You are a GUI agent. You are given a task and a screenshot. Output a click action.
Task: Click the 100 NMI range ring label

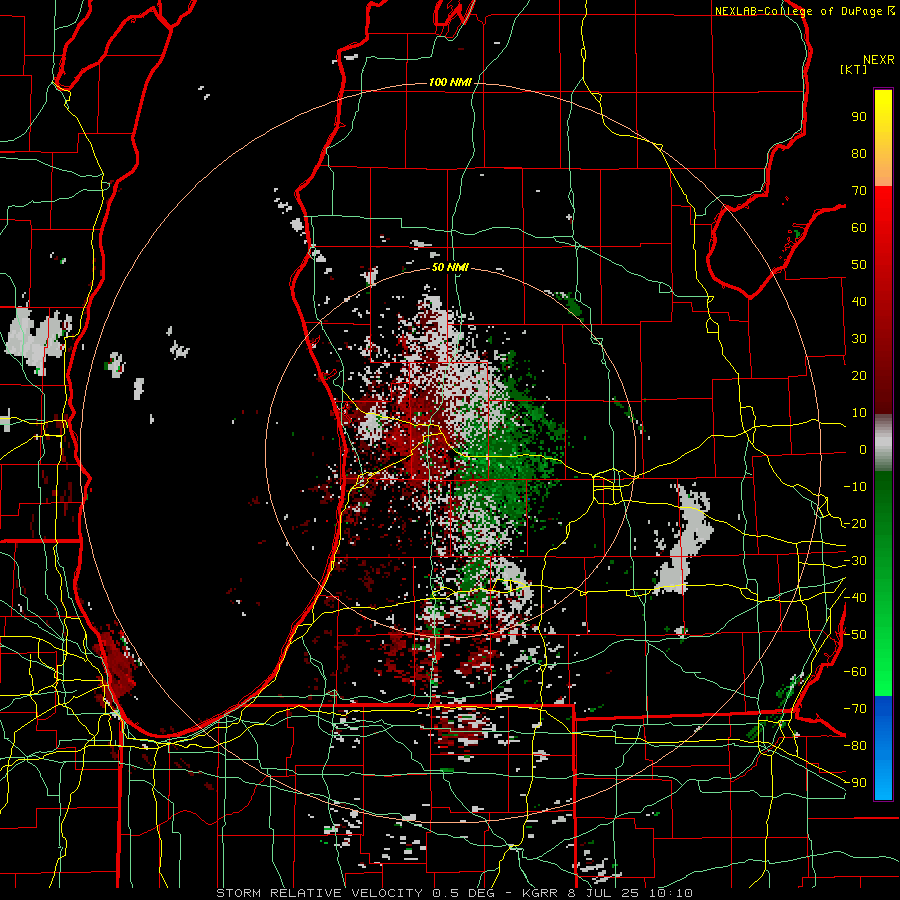click(450, 82)
